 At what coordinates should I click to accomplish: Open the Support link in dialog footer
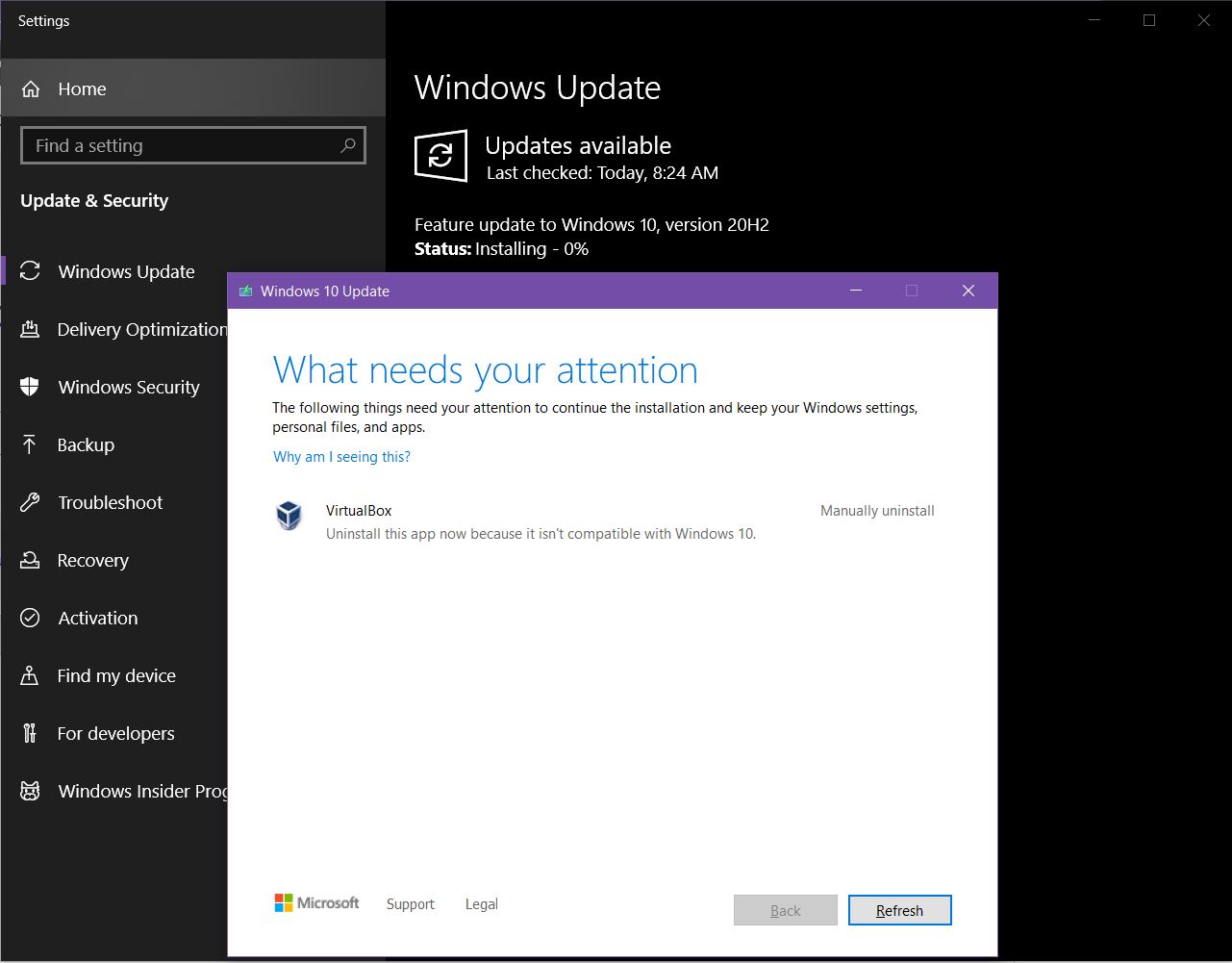click(x=411, y=904)
